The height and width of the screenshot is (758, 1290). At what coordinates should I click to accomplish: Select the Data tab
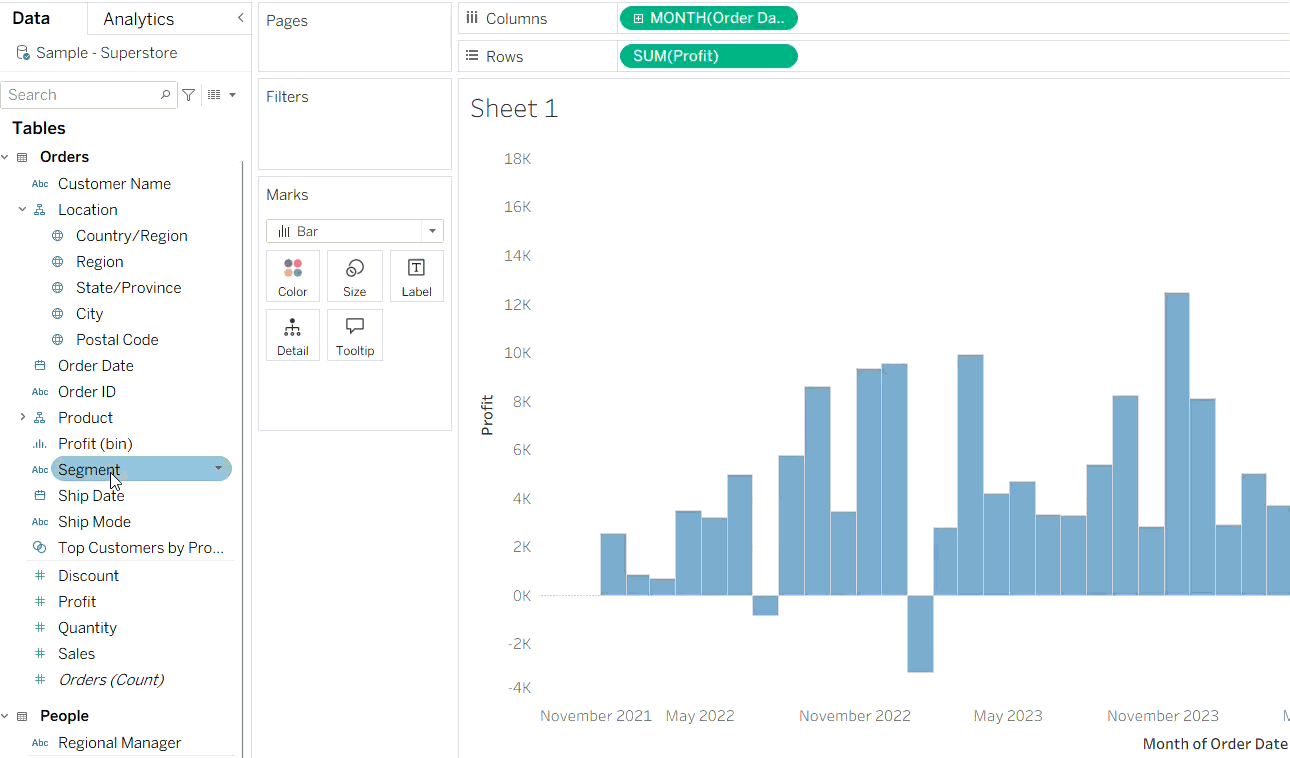point(31,19)
